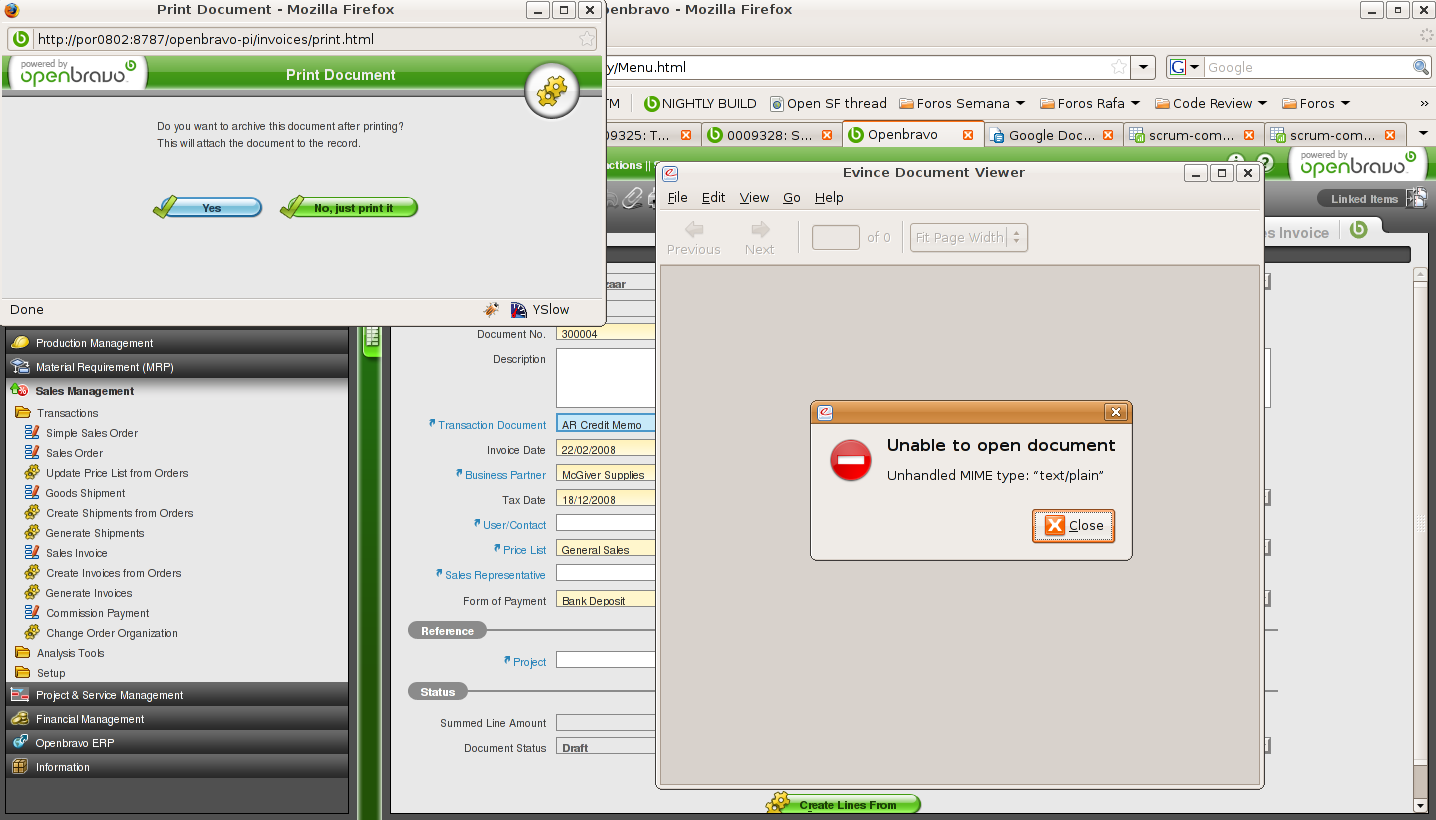Switch to the Google Doc browser tab
This screenshot has height=820, width=1436.
click(x=1053, y=135)
